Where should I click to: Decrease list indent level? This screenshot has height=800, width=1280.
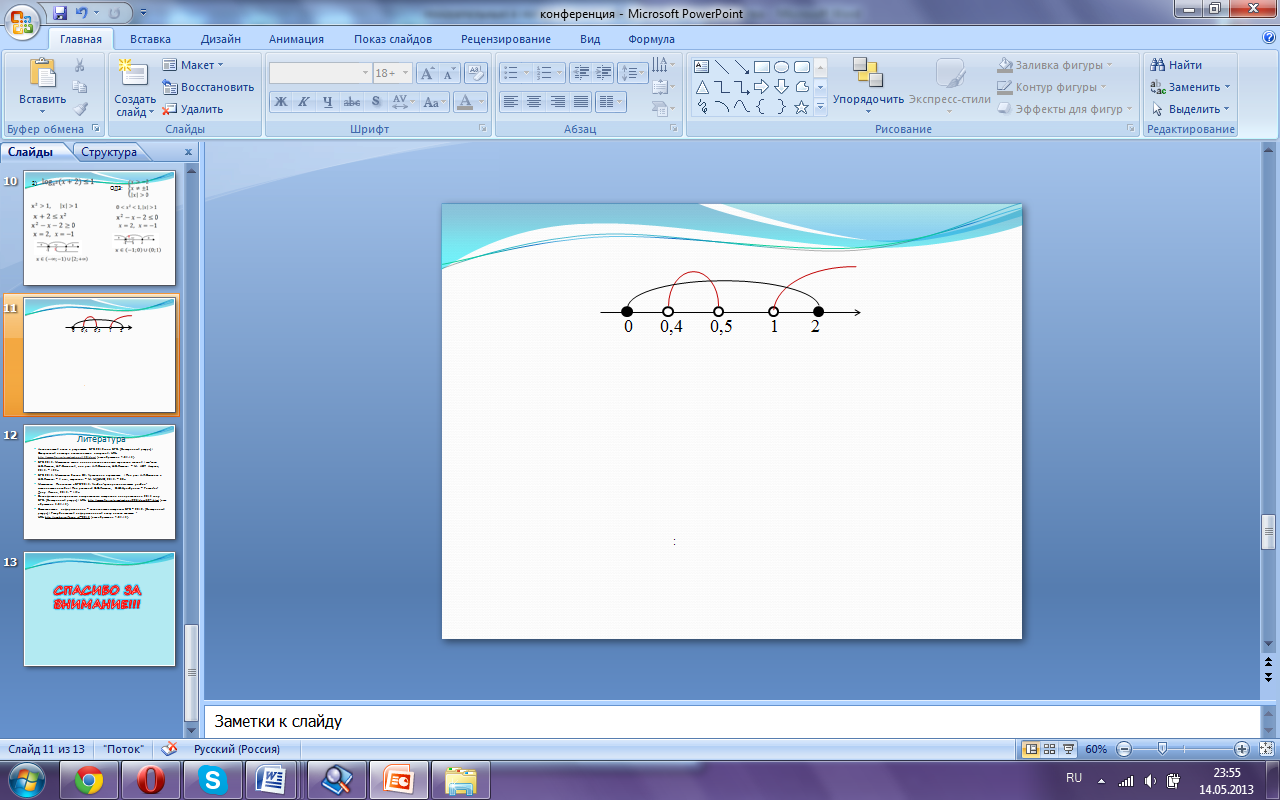580,73
